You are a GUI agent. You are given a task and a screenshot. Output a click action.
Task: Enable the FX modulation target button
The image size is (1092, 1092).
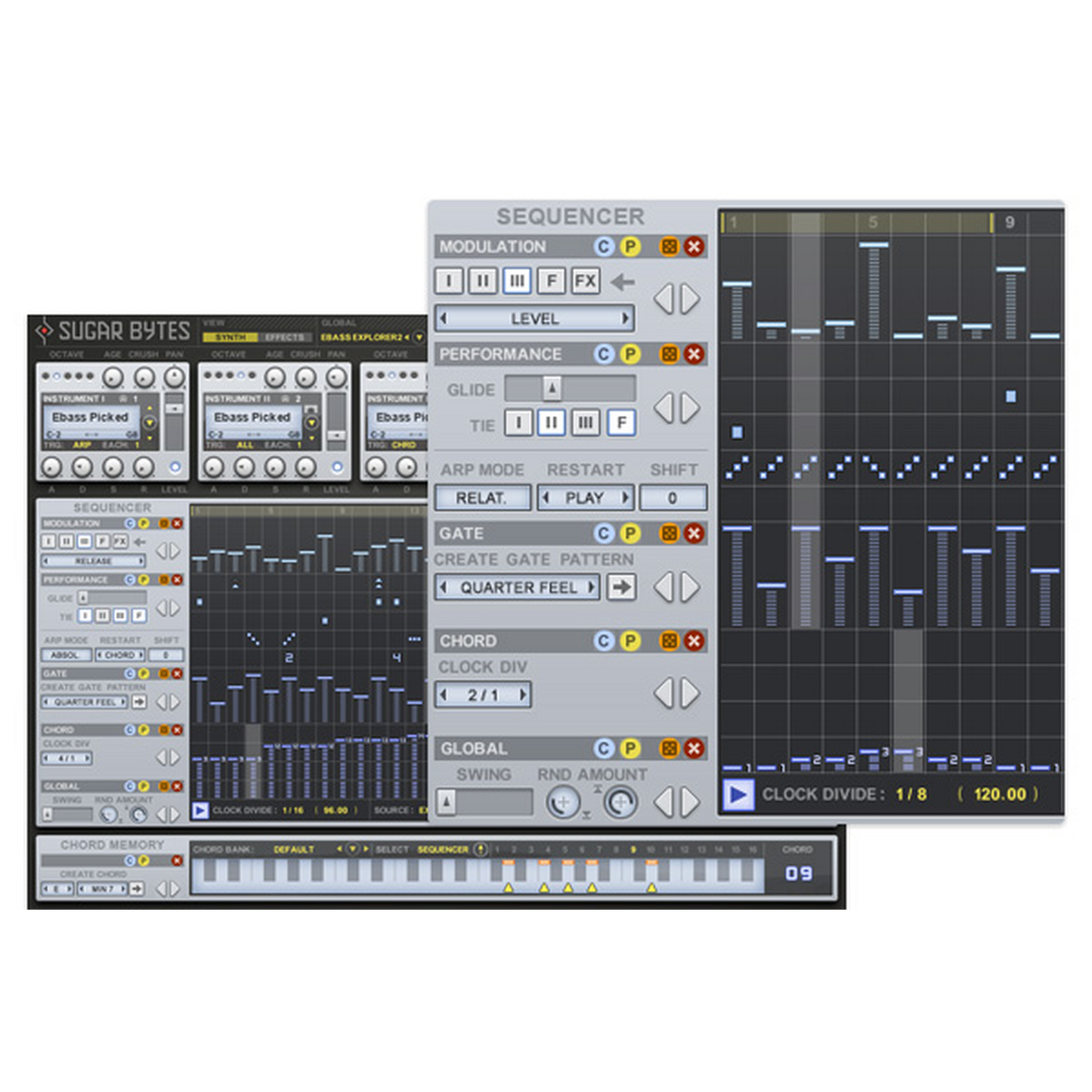point(586,281)
